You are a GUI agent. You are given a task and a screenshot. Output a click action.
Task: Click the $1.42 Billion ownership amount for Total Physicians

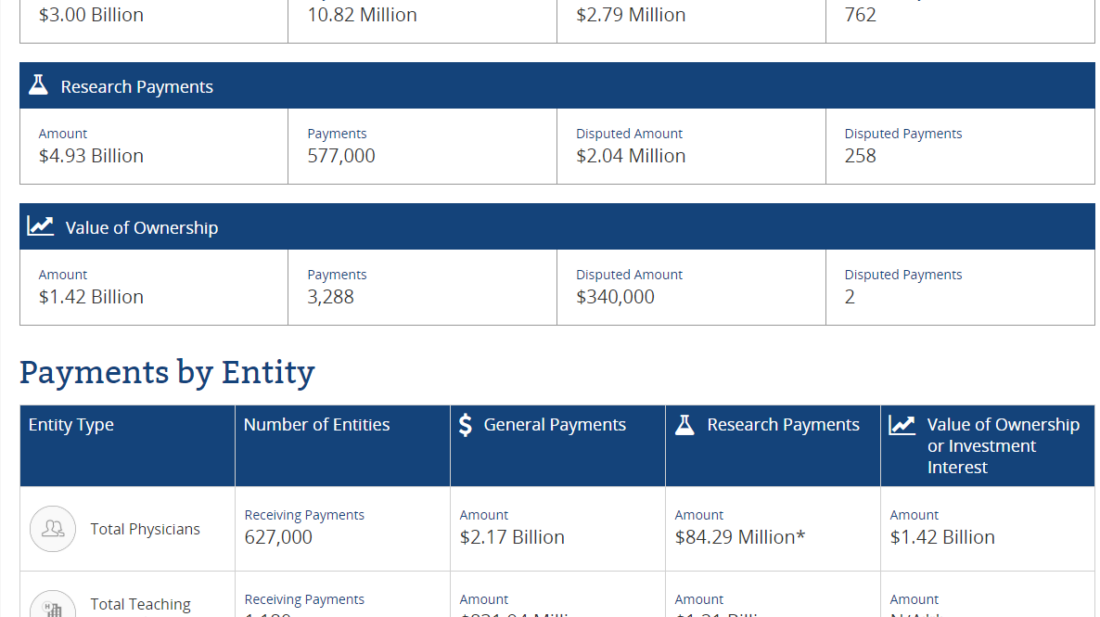[942, 536]
